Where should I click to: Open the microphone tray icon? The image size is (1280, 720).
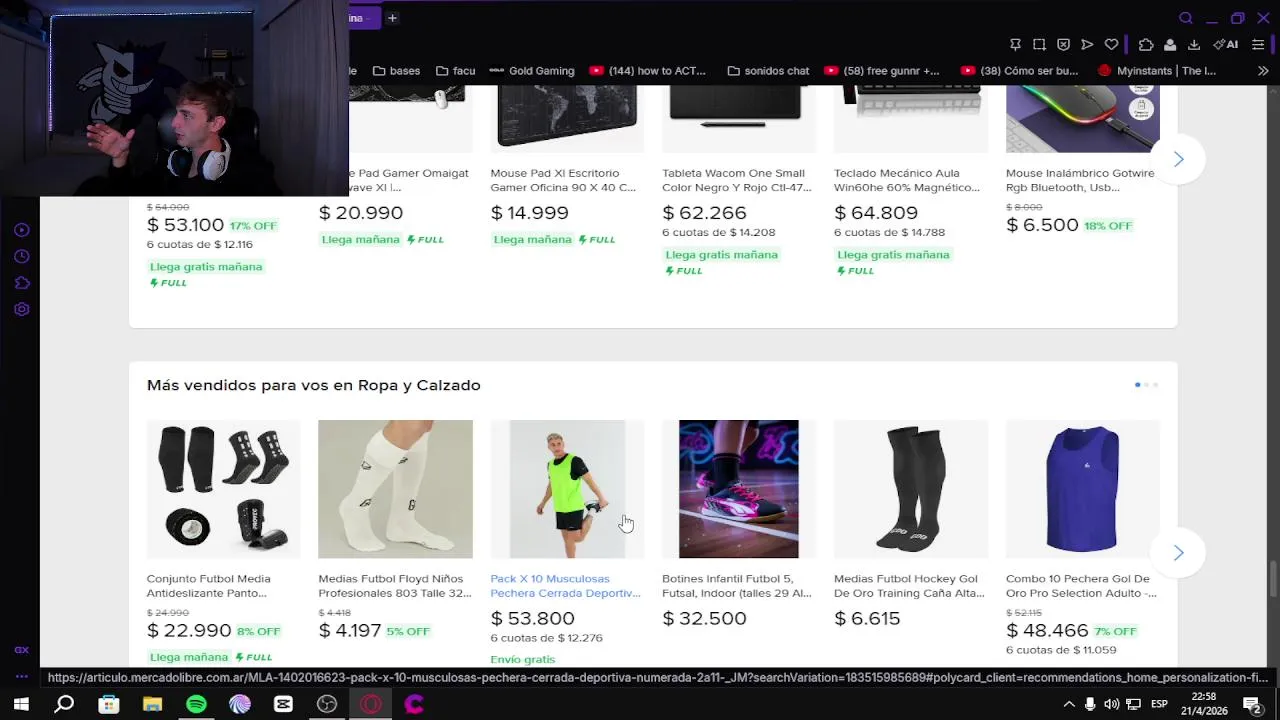[1089, 704]
